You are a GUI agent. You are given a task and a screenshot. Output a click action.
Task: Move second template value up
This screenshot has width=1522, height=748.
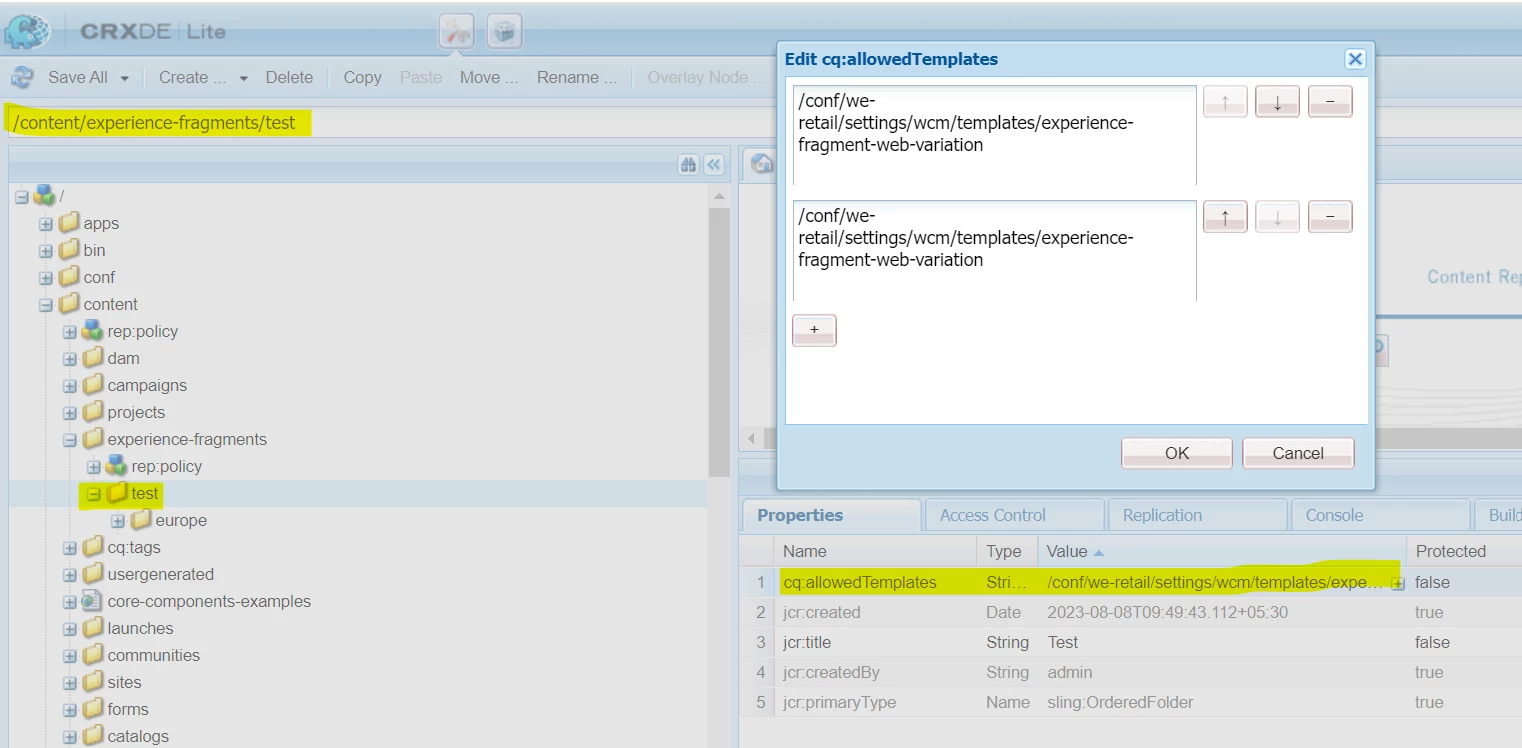point(1225,217)
